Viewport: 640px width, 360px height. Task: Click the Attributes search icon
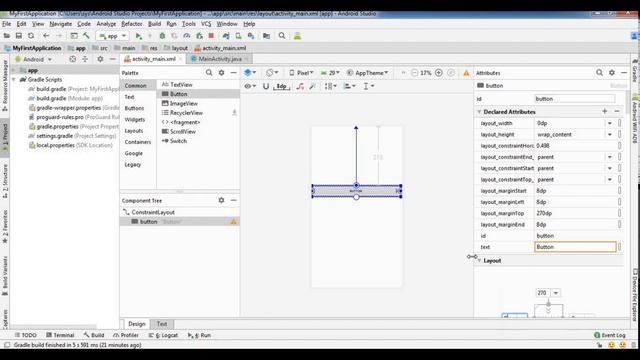(599, 73)
